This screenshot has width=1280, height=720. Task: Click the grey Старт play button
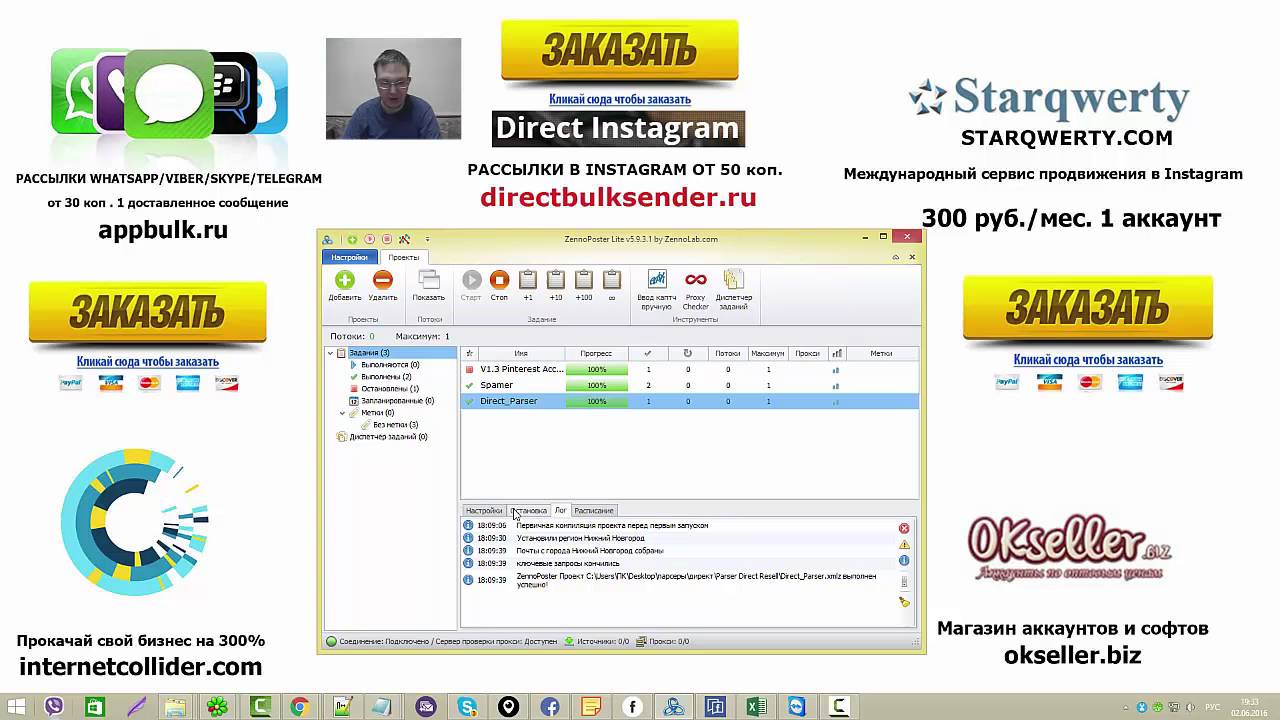tap(471, 281)
